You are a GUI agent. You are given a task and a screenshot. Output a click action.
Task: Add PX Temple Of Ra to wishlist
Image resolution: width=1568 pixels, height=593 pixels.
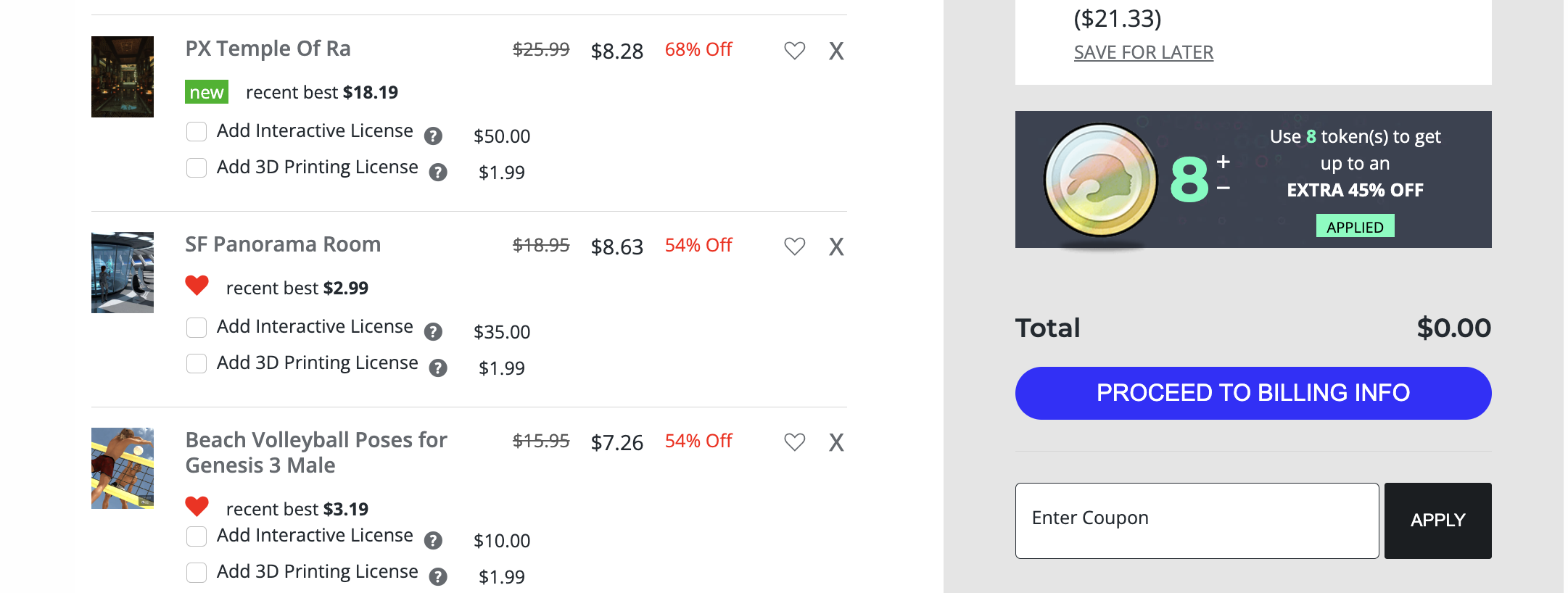[x=794, y=51]
